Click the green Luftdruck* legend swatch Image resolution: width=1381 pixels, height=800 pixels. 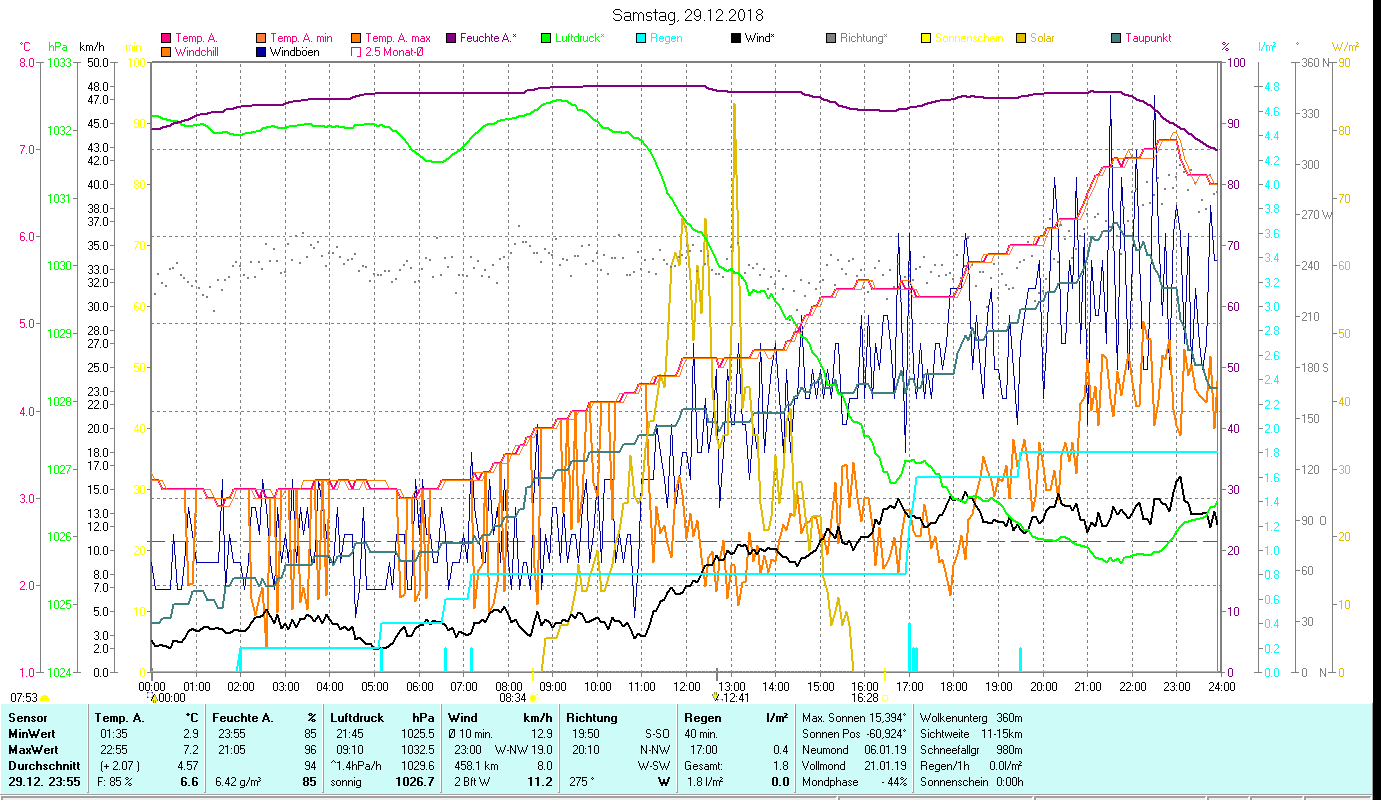[x=546, y=38]
